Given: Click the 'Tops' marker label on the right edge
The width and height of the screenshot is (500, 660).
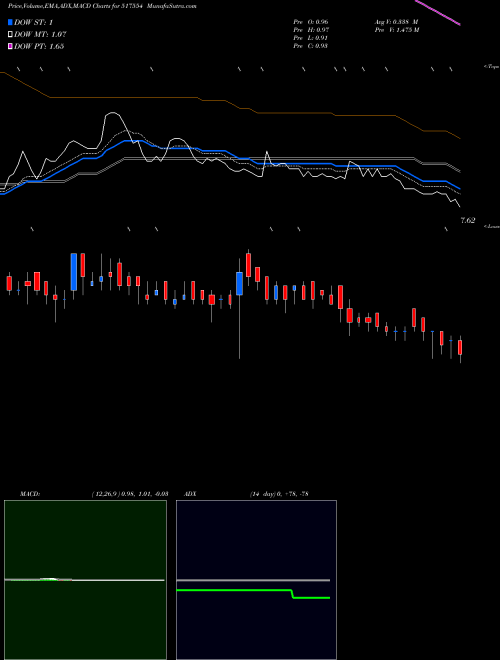Looking at the screenshot, I should pos(492,67).
